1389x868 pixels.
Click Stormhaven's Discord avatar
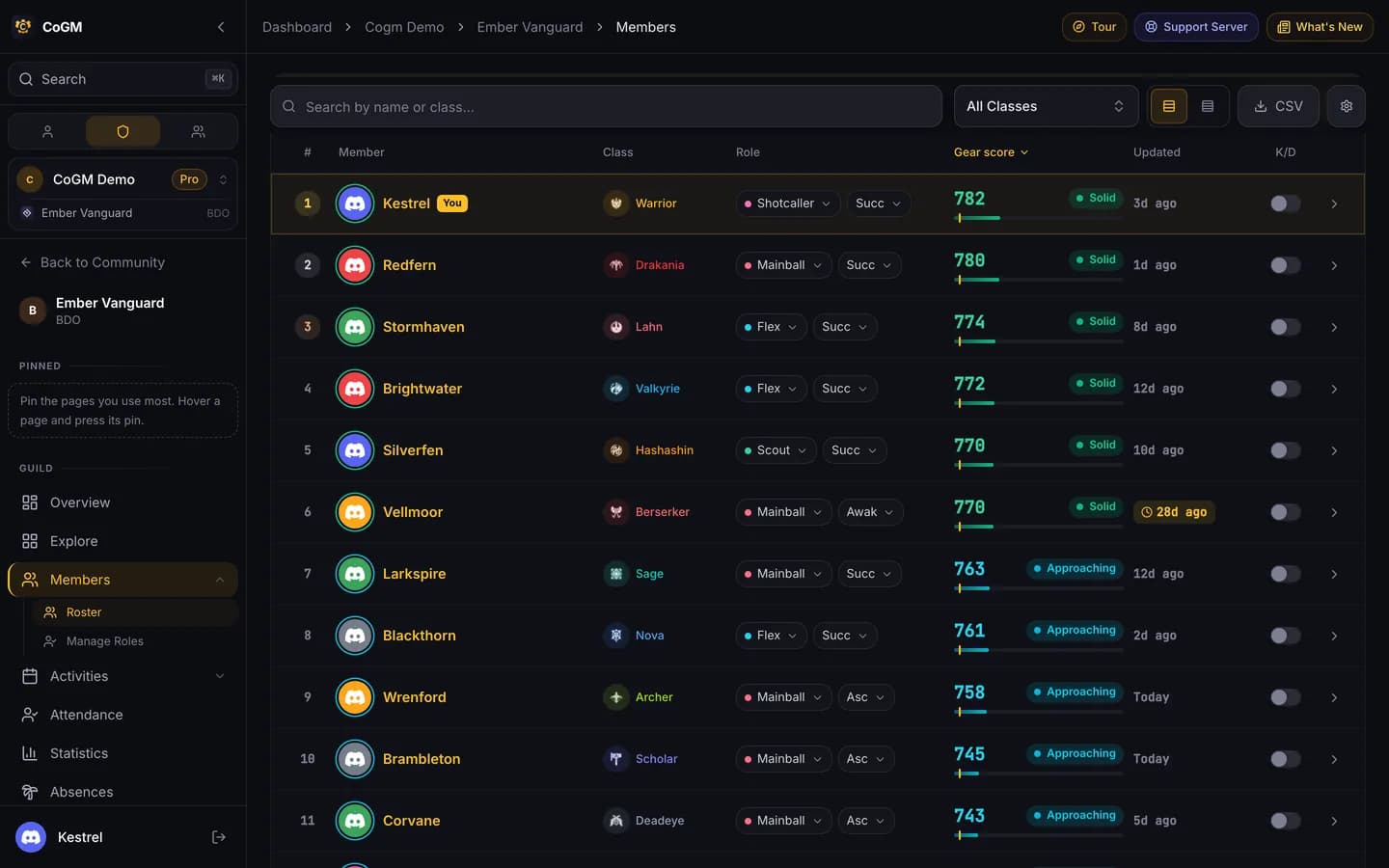tap(355, 327)
